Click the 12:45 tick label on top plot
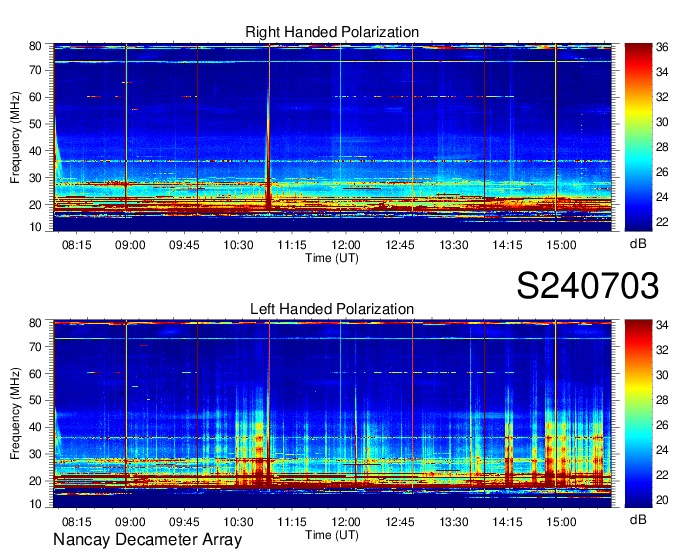680x552 pixels. pyautogui.click(x=400, y=245)
